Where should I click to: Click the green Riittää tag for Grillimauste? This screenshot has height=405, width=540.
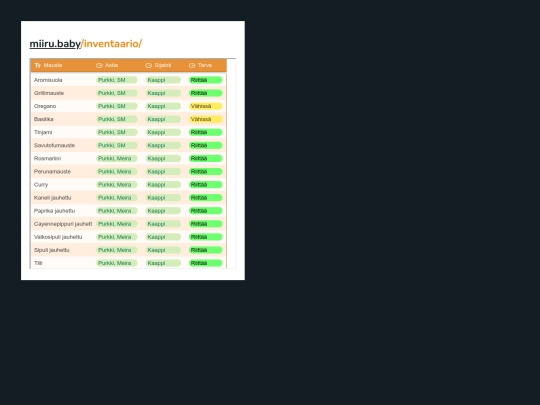(x=206, y=93)
